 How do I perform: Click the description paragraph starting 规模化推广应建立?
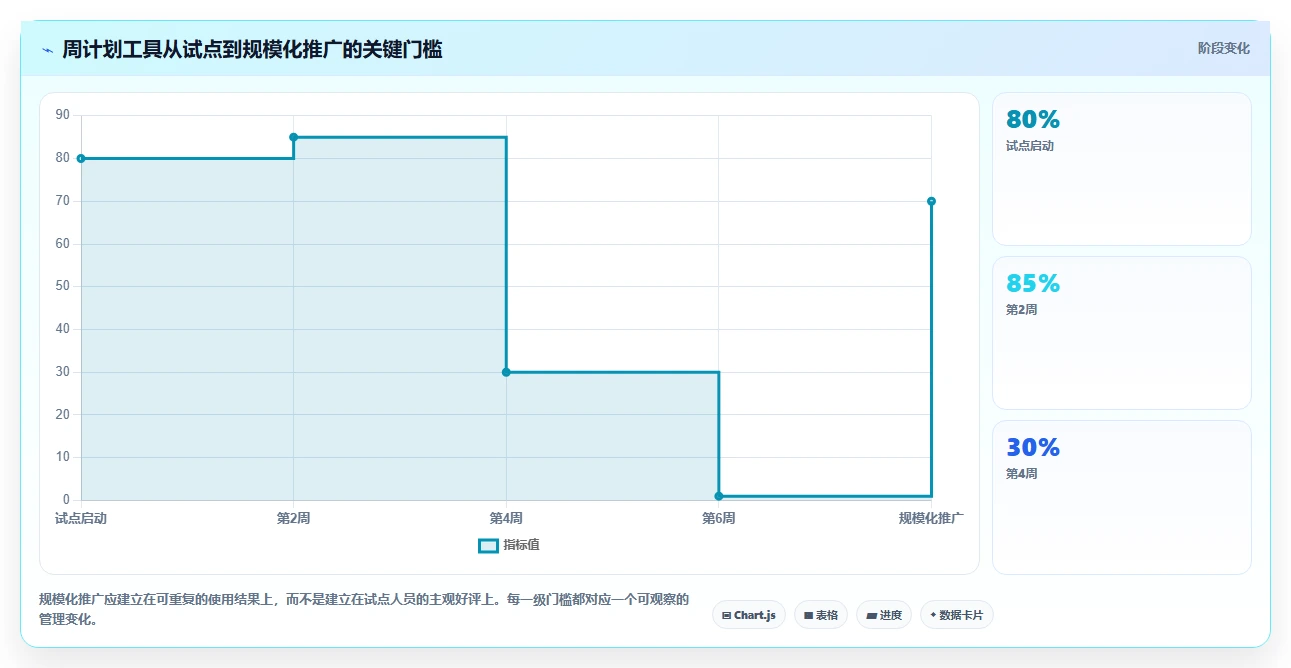(x=364, y=609)
